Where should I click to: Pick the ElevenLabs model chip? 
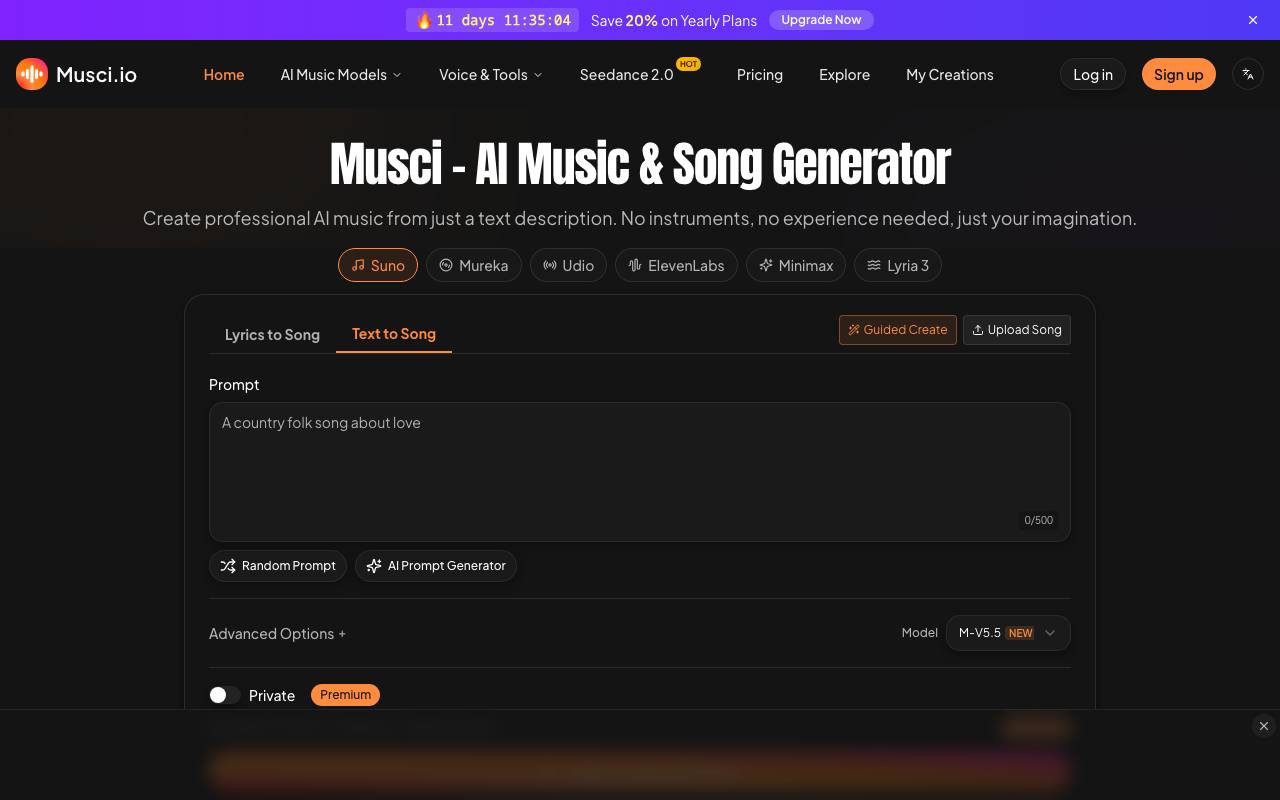coord(676,265)
